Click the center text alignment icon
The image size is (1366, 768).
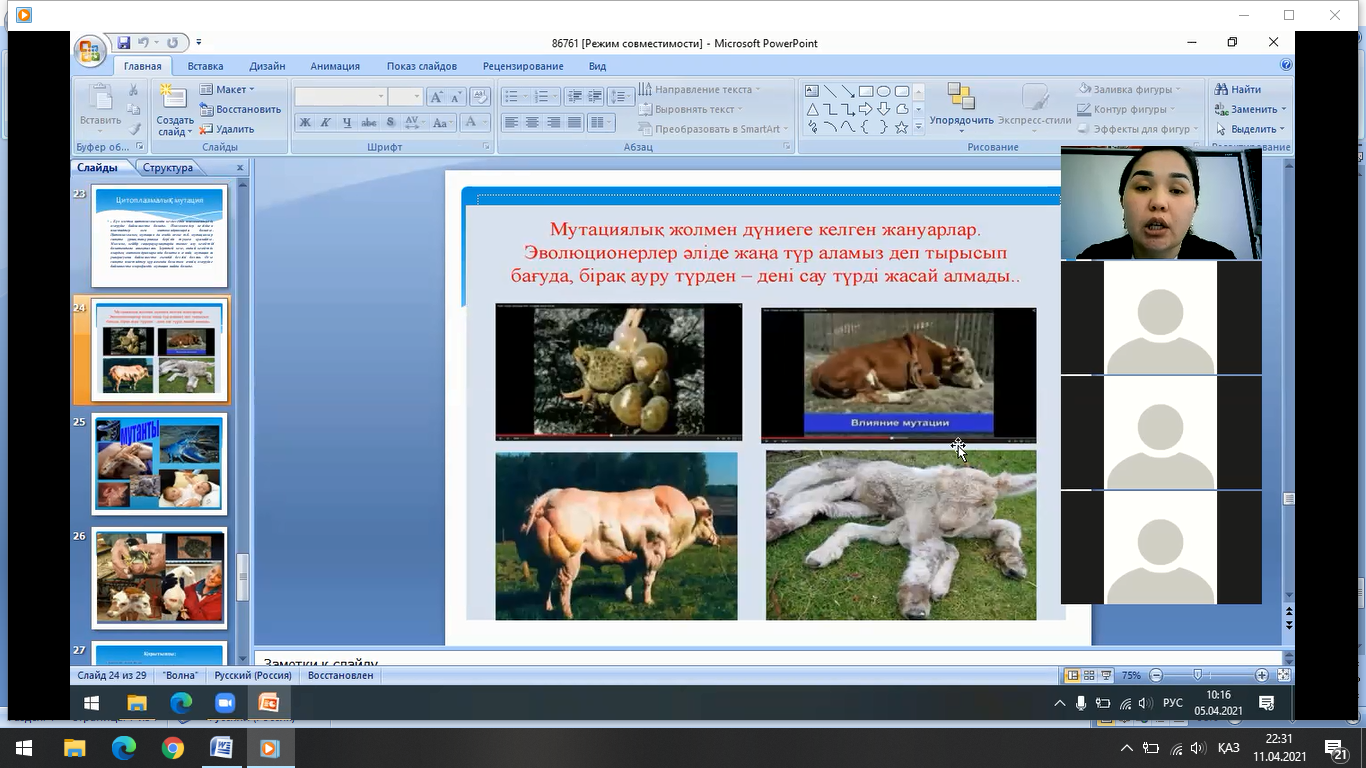(532, 122)
